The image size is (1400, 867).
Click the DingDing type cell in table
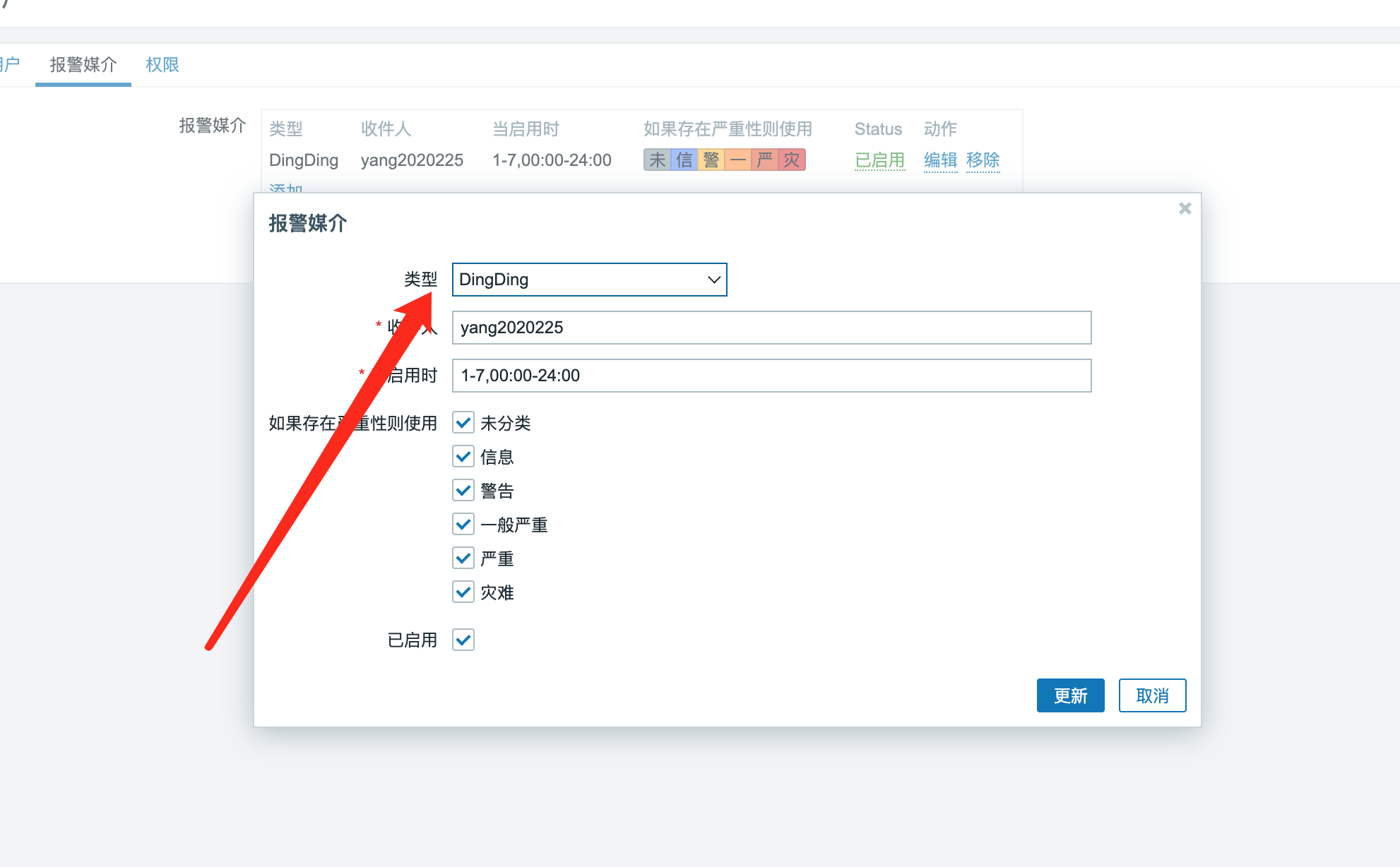coord(304,160)
